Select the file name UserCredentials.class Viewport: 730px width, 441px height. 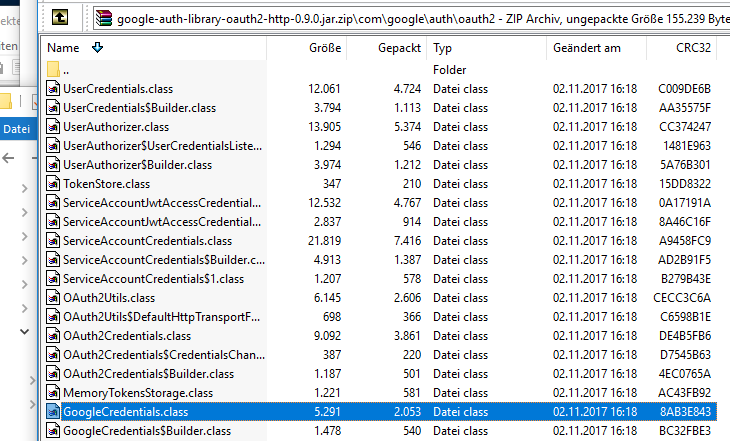click(118, 89)
